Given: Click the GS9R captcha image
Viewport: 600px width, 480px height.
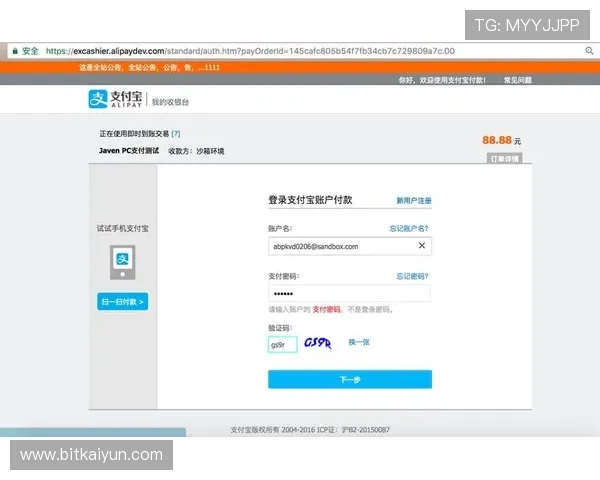Looking at the screenshot, I should click(318, 343).
